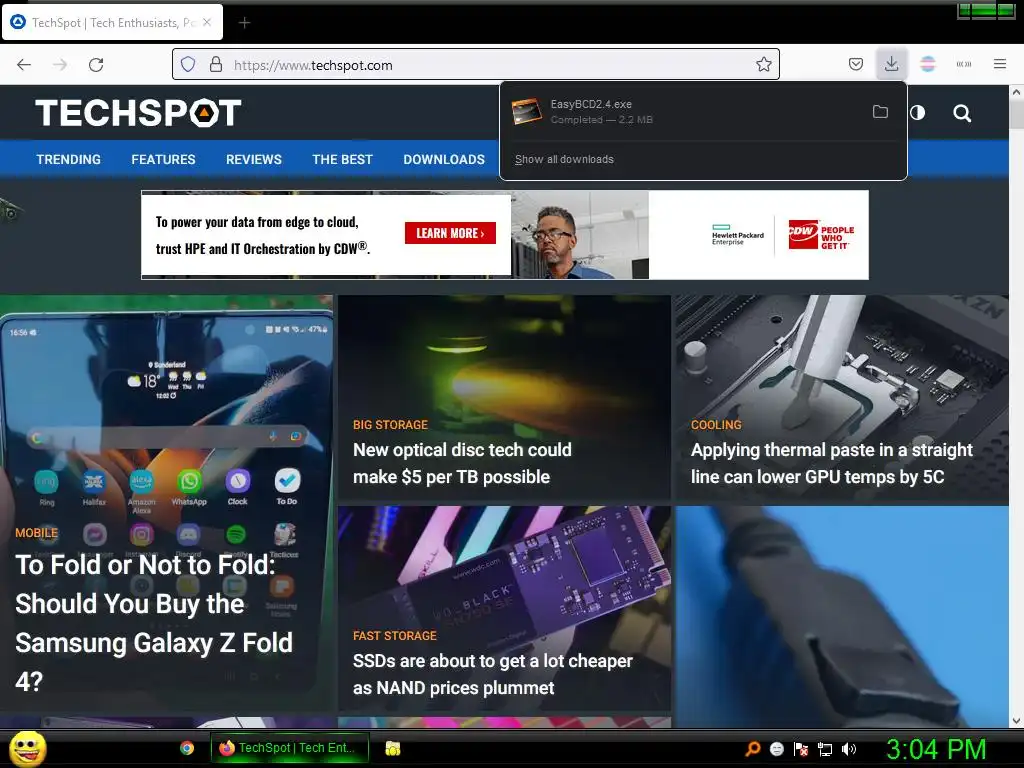Open network status tray icon
1024x768 pixels.
[825, 749]
